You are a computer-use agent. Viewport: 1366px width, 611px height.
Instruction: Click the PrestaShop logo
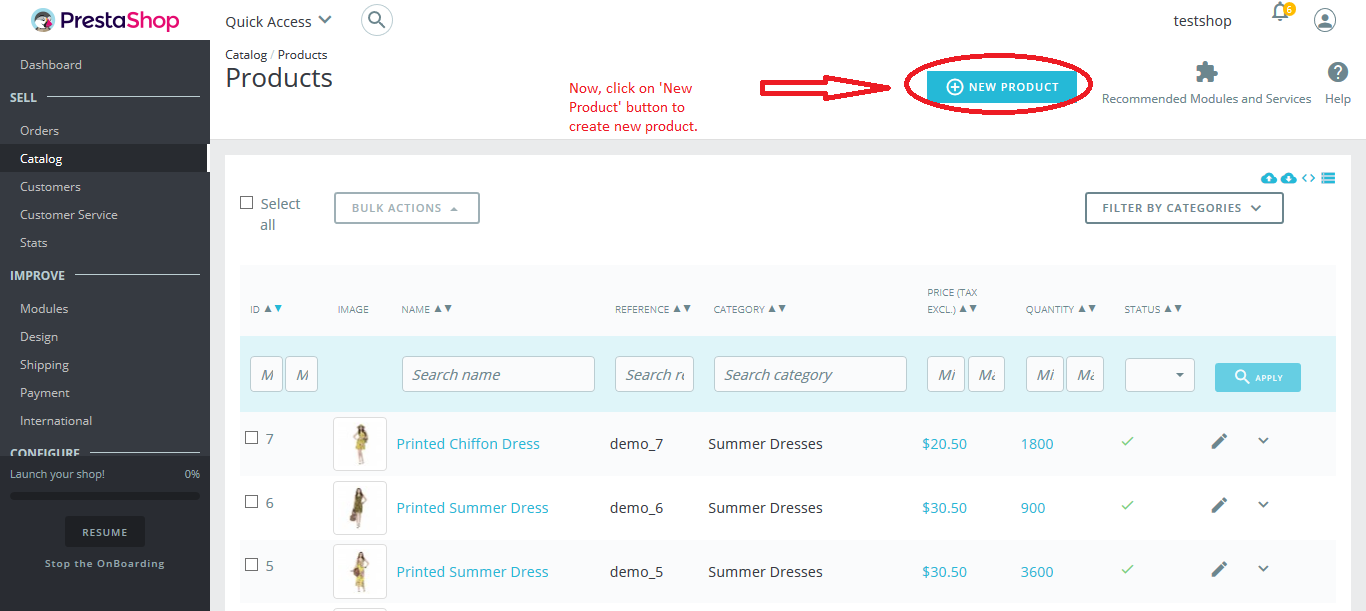click(x=105, y=20)
